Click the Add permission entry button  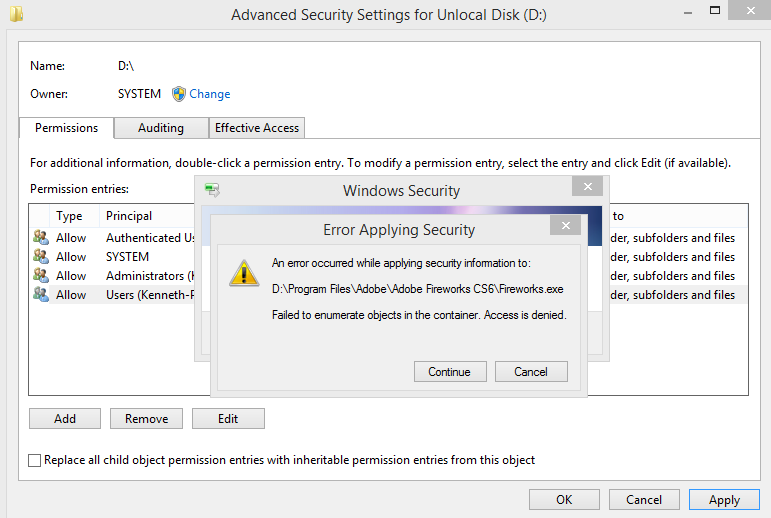tap(65, 419)
